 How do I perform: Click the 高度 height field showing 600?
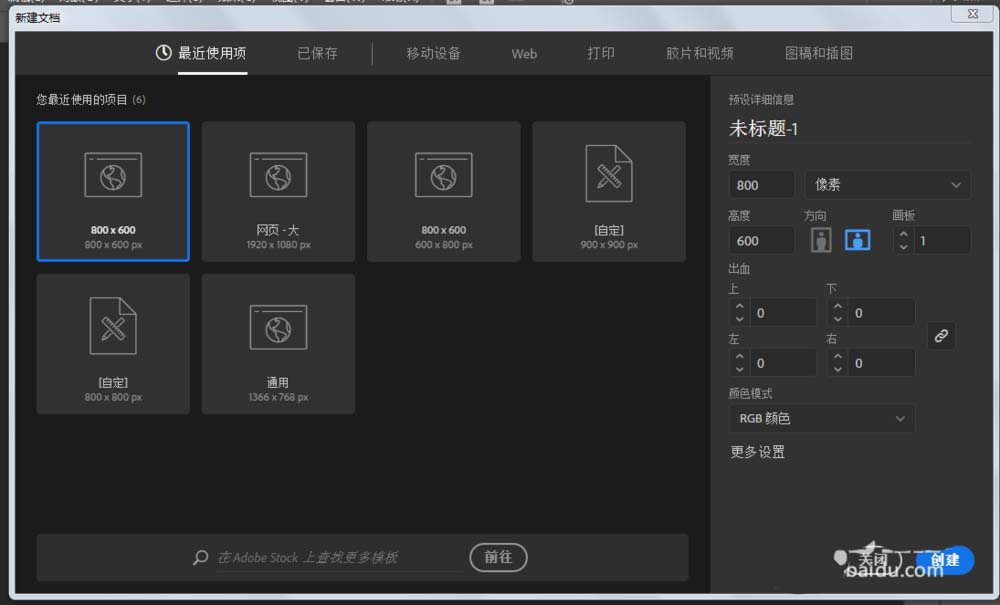coord(761,241)
